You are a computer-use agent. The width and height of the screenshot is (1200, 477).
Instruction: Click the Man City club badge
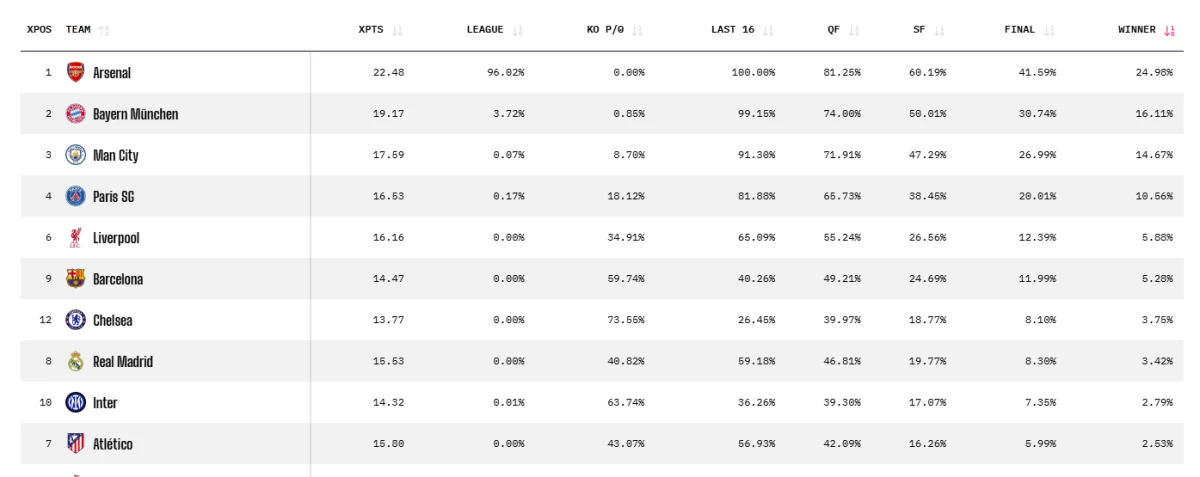click(x=76, y=155)
